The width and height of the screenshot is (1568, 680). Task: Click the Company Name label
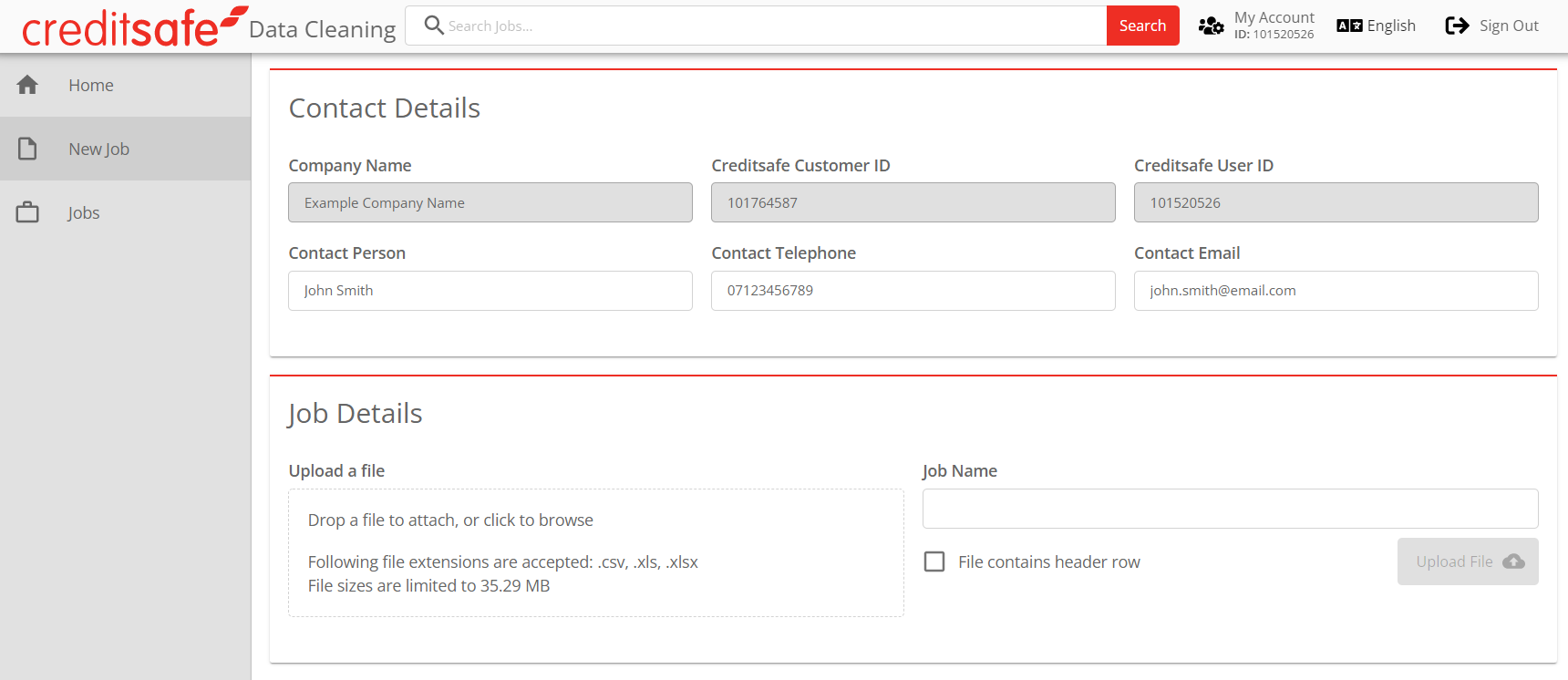click(x=350, y=166)
